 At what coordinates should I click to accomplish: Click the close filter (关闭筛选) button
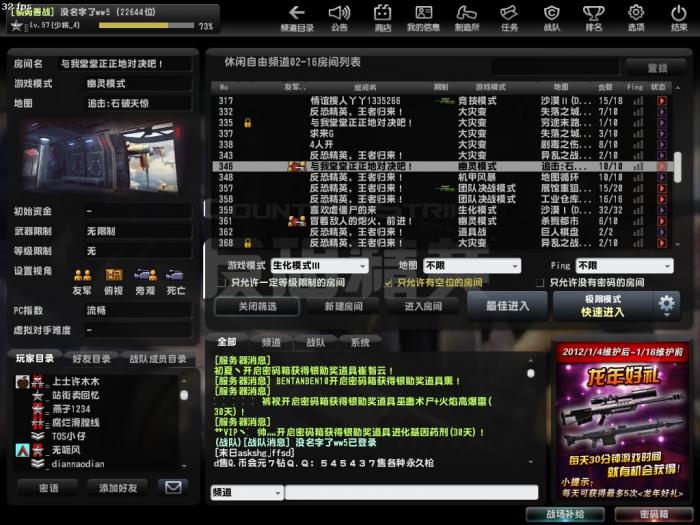tap(257, 306)
